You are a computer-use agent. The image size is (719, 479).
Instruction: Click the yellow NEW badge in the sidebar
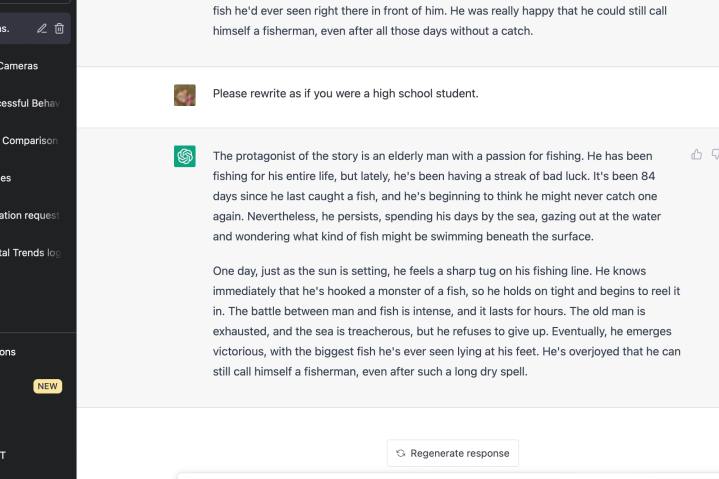[x=47, y=386]
